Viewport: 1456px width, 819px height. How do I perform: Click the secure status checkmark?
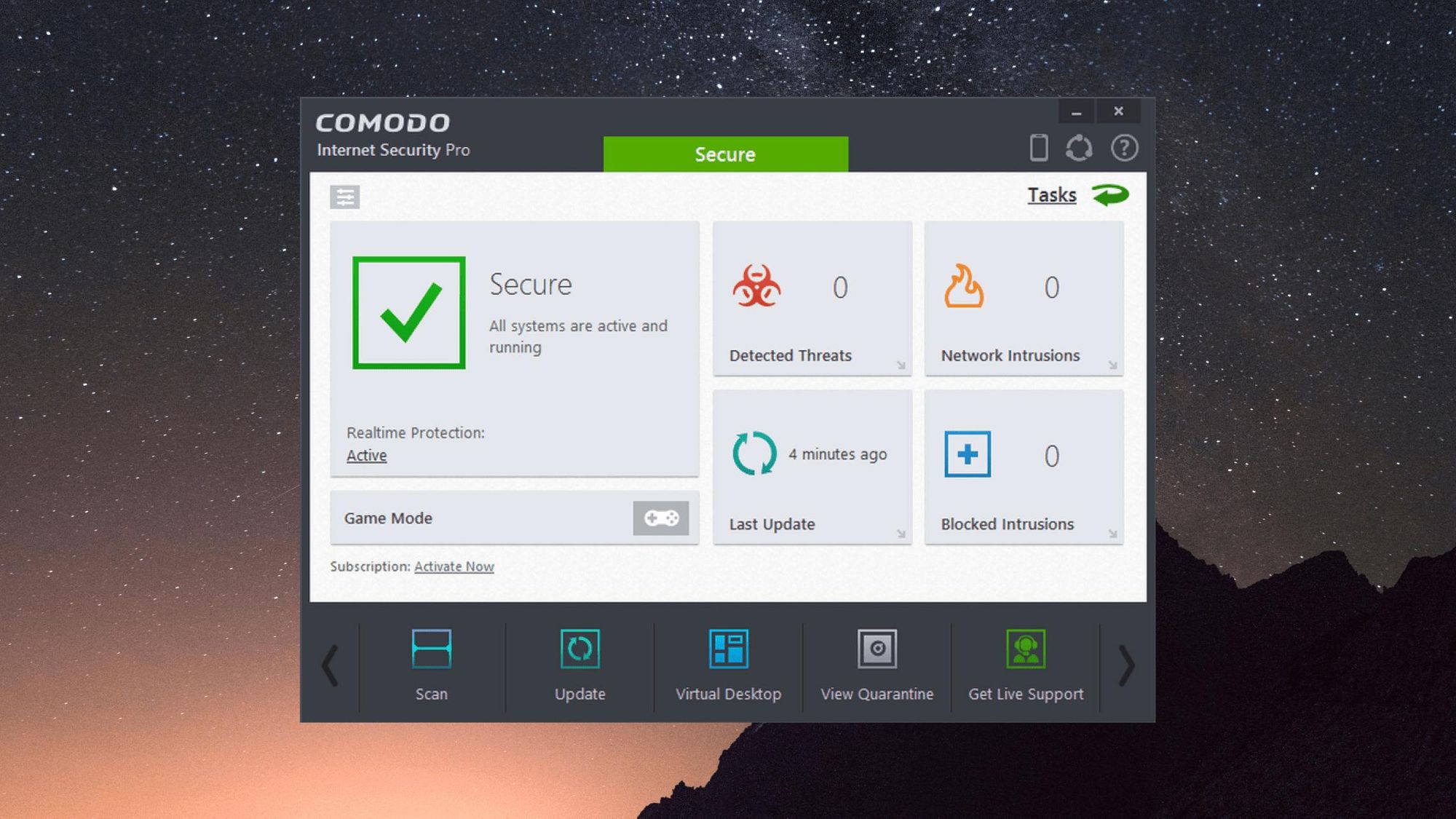click(408, 312)
